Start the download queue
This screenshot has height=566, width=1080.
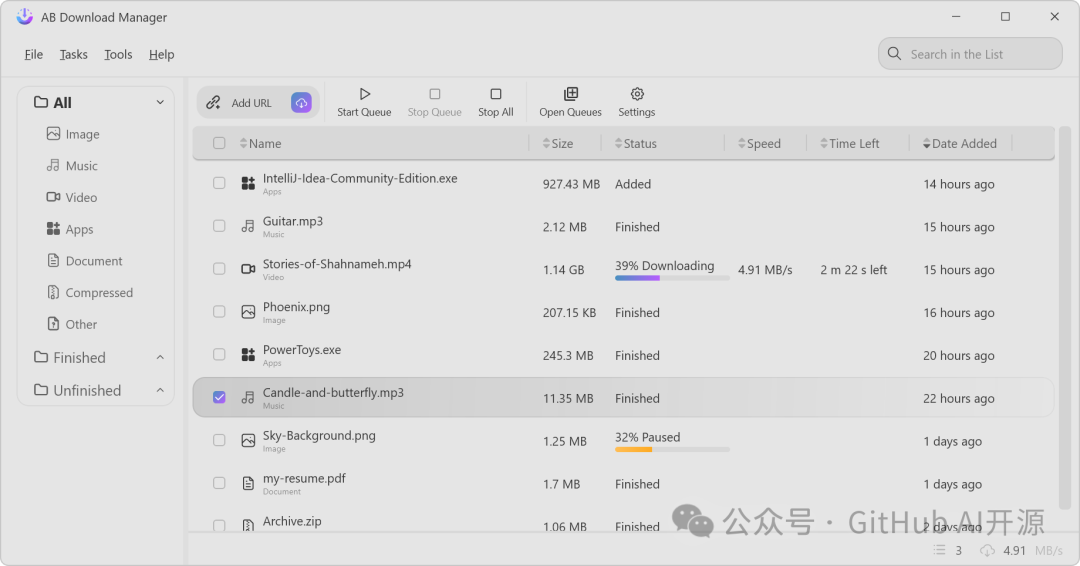[364, 102]
